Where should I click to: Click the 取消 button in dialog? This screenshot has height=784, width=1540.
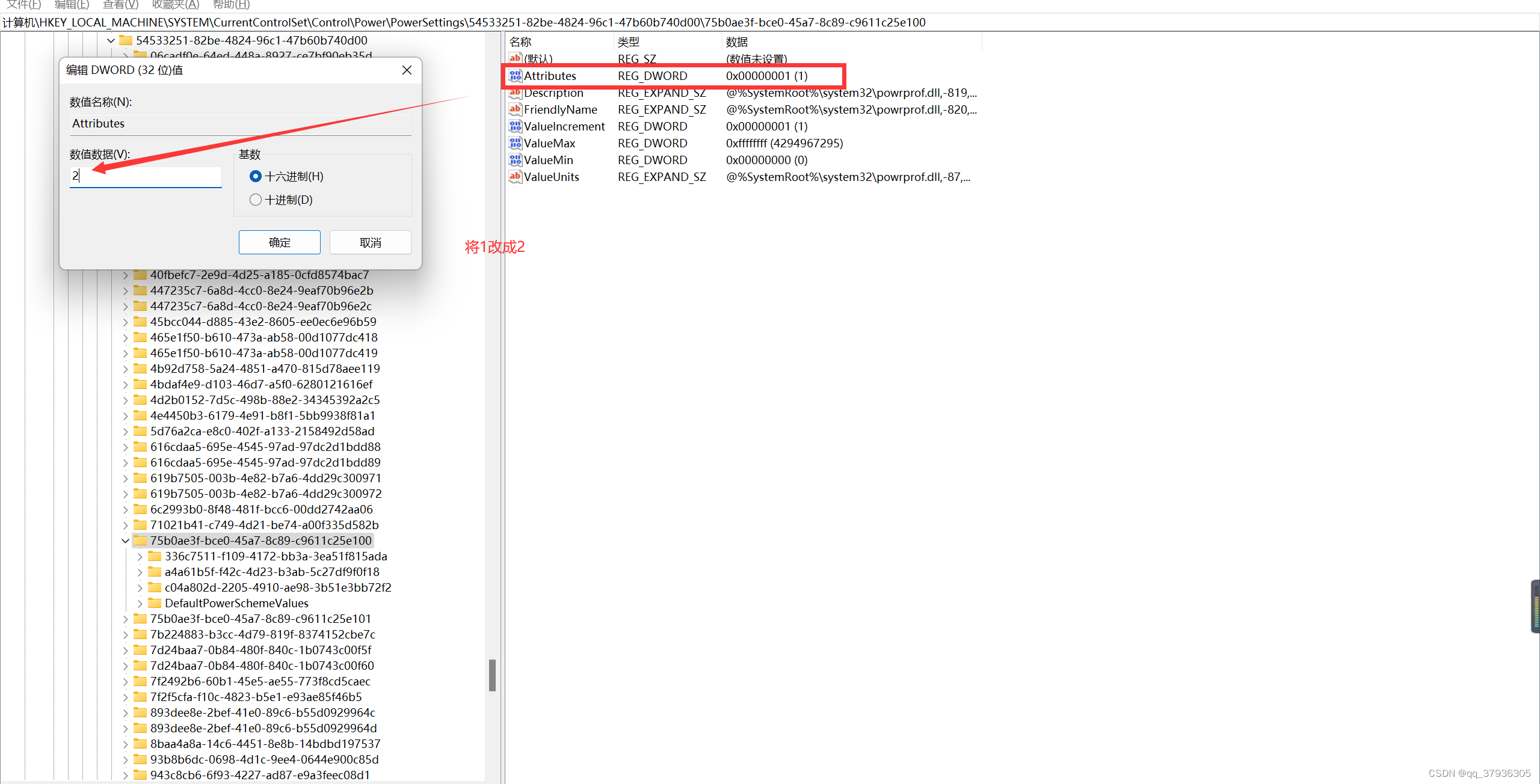tap(370, 242)
